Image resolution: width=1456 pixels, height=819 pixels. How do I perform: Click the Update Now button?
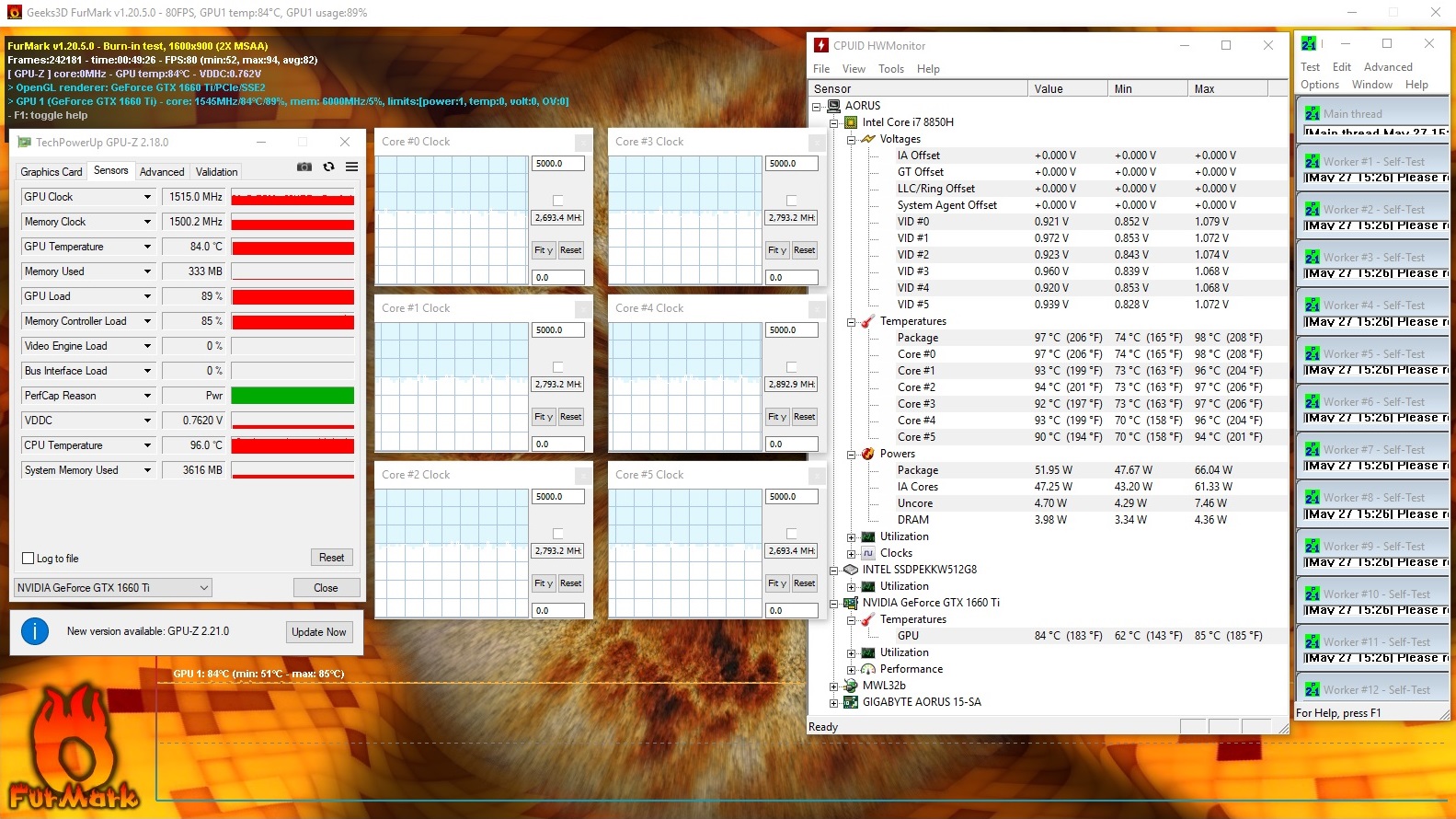319,632
